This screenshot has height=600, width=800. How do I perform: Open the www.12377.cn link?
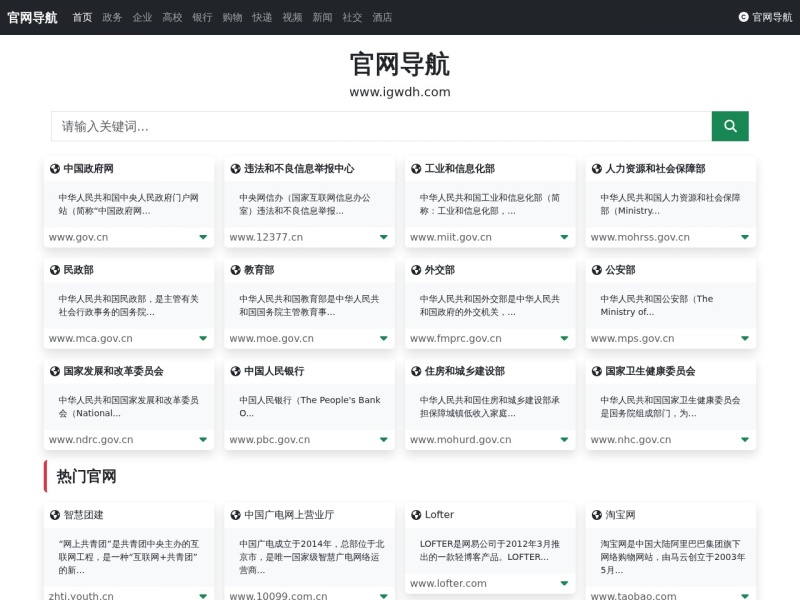coord(266,237)
